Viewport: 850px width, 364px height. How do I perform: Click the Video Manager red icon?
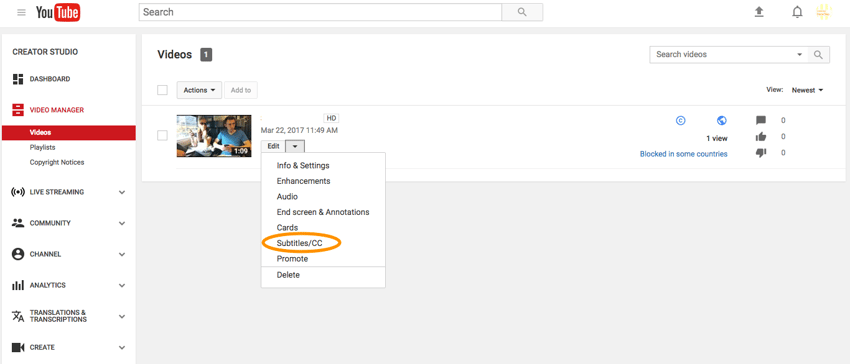tap(18, 110)
